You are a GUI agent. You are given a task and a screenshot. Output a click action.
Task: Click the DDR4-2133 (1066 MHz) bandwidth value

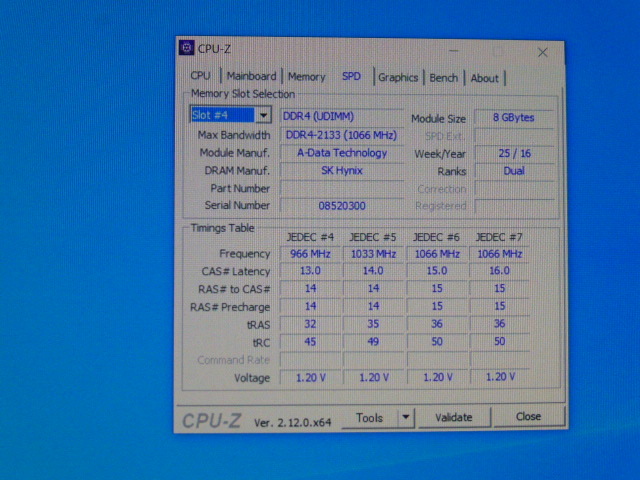pos(342,135)
